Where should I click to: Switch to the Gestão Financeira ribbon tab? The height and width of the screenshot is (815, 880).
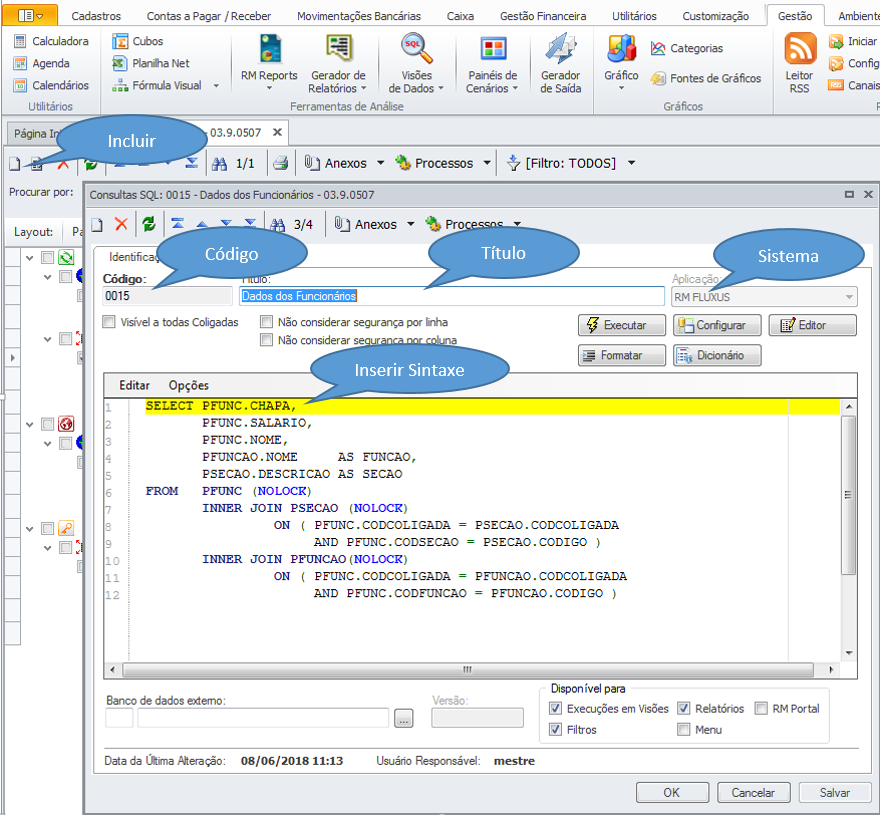coord(543,16)
